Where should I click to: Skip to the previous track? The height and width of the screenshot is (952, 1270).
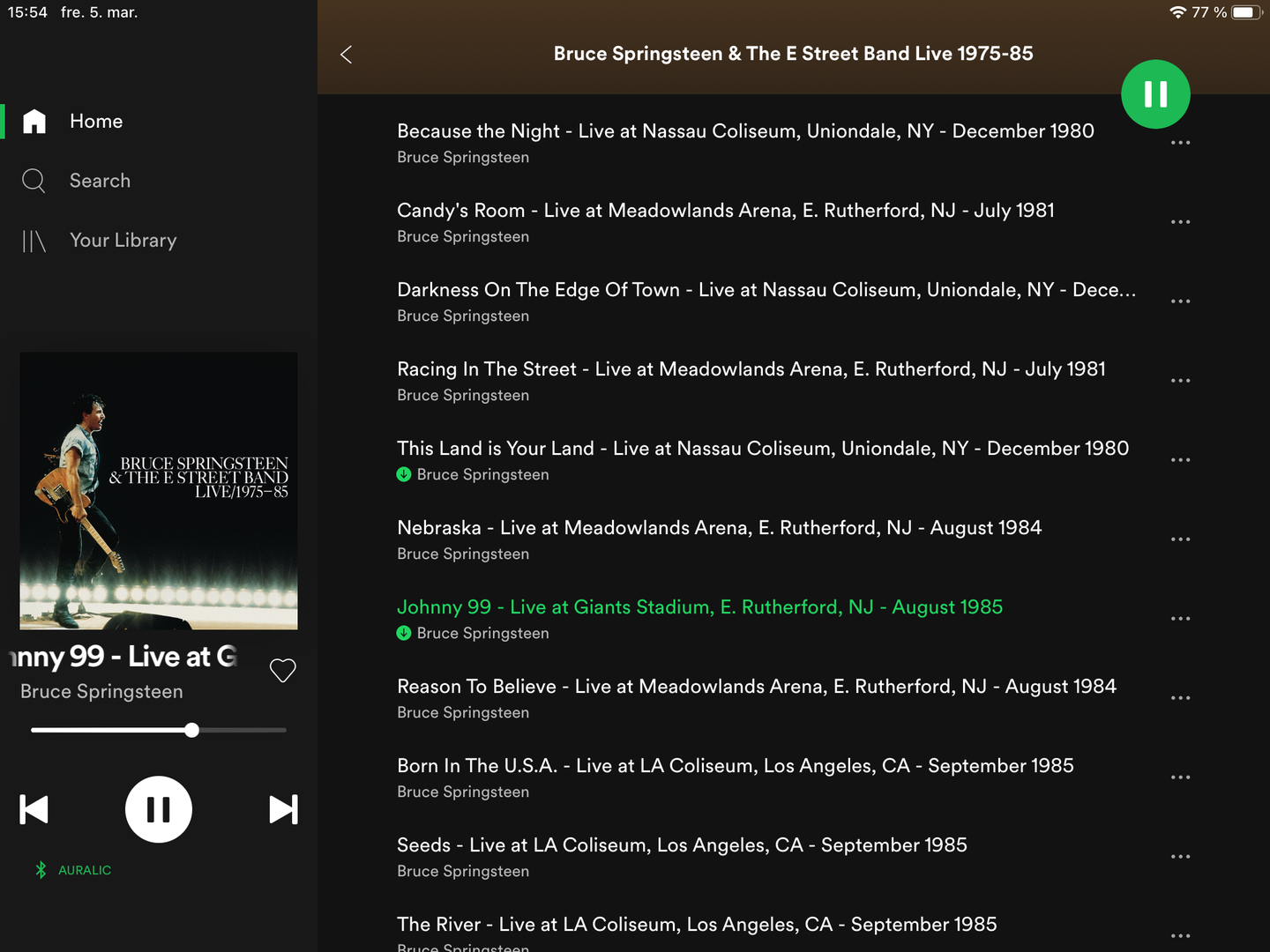pyautogui.click(x=34, y=809)
